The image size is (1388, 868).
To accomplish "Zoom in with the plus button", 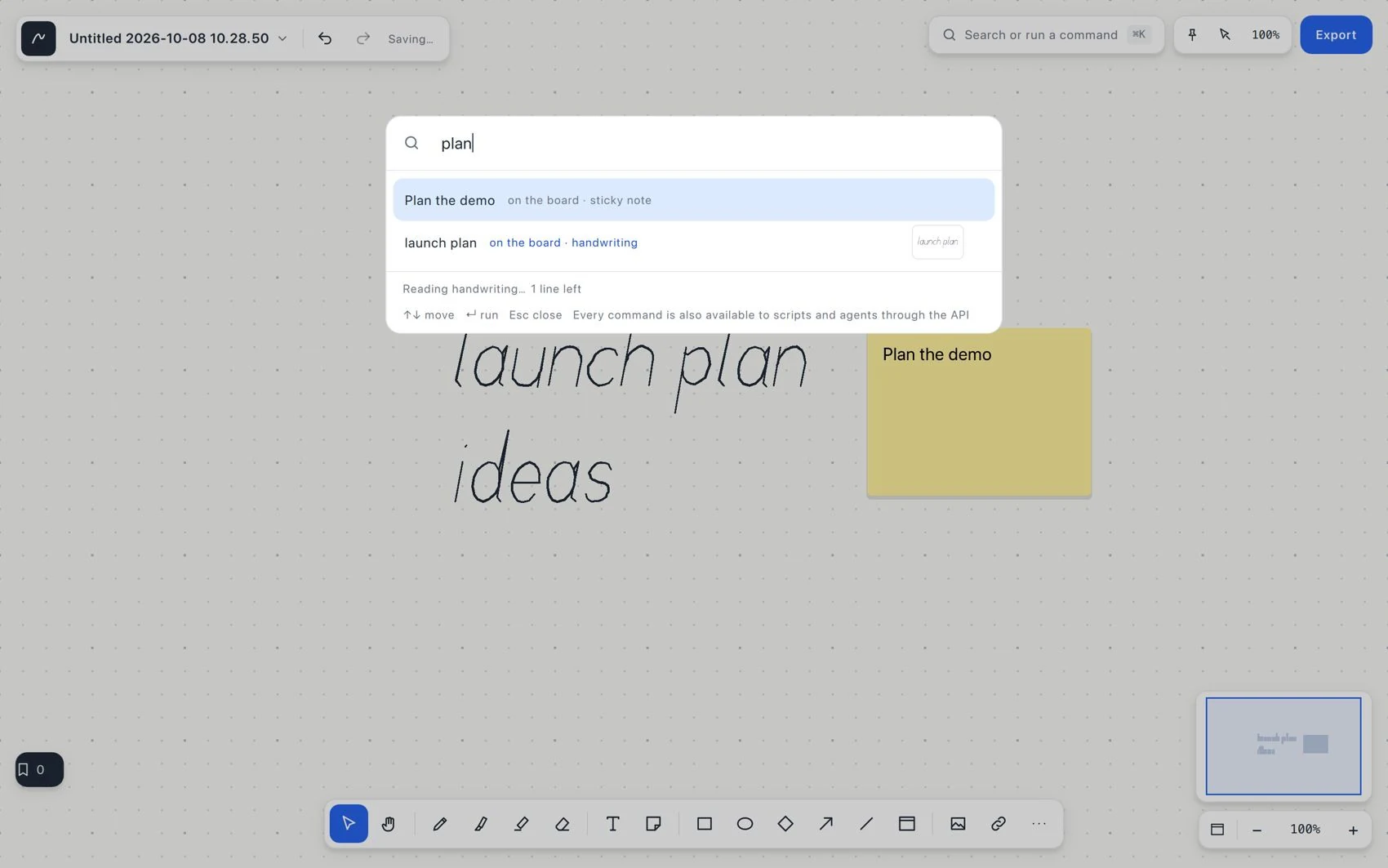I will pos(1353,830).
